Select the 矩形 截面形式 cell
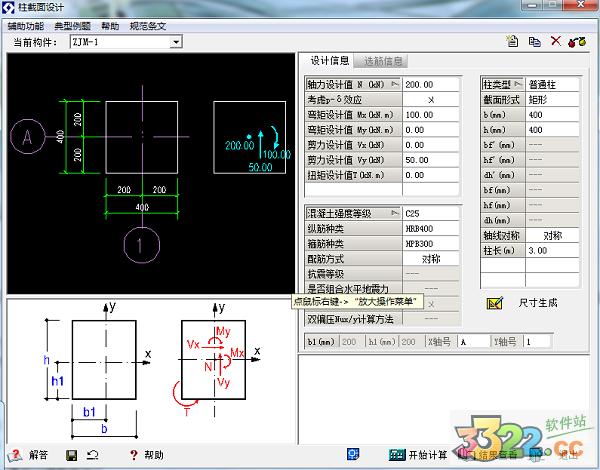 pyautogui.click(x=553, y=100)
